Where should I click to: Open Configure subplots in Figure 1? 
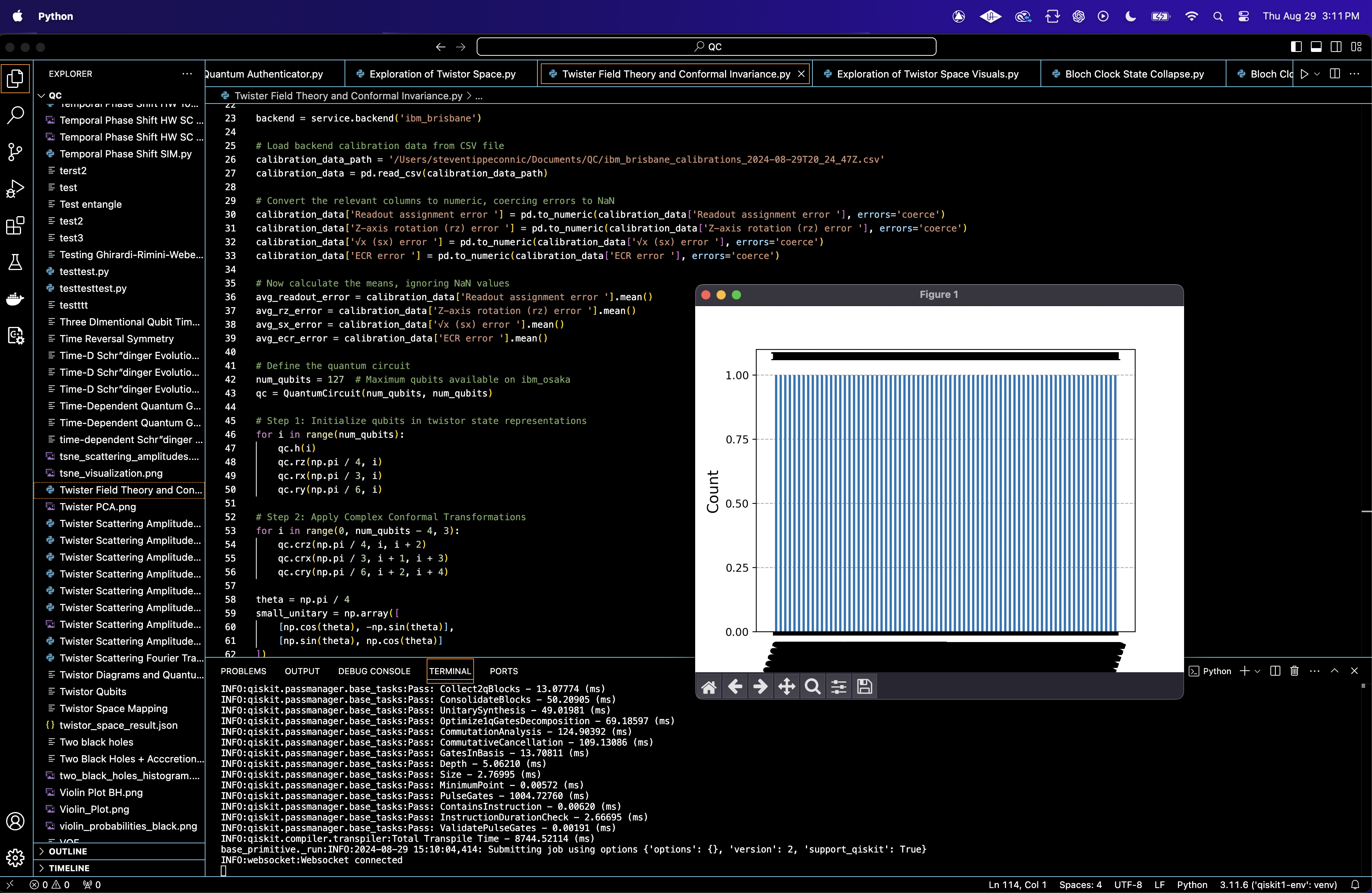(839, 687)
